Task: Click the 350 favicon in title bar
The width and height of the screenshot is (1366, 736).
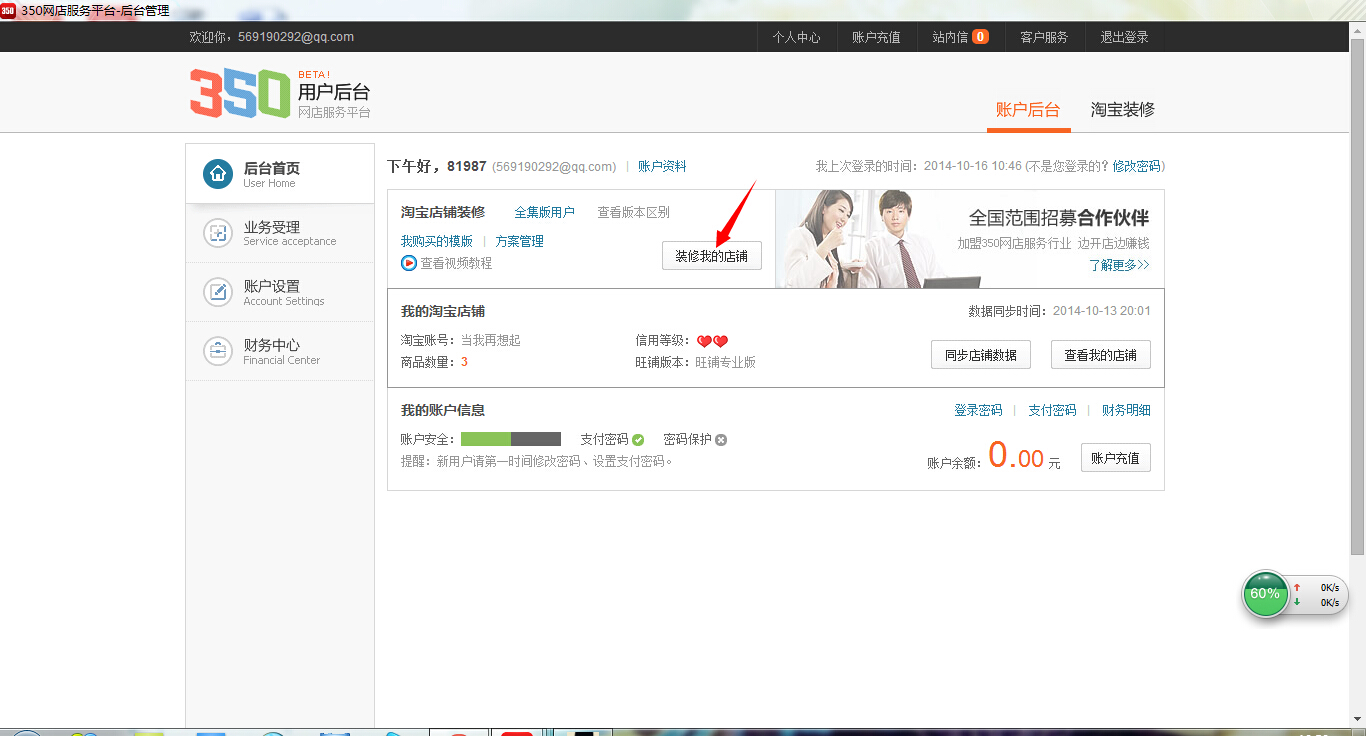Action: pyautogui.click(x=8, y=10)
